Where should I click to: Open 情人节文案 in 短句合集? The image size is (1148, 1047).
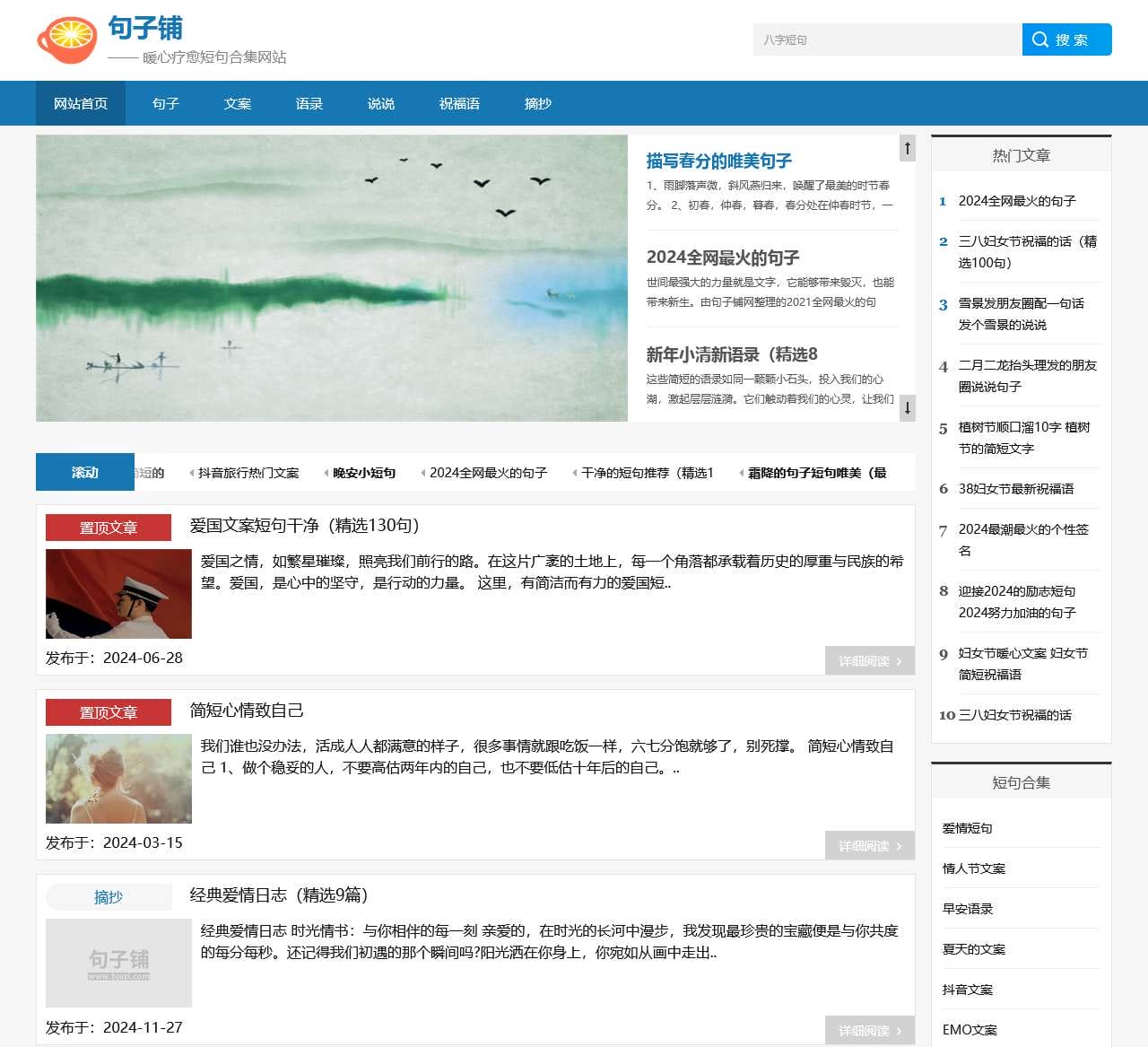974,868
